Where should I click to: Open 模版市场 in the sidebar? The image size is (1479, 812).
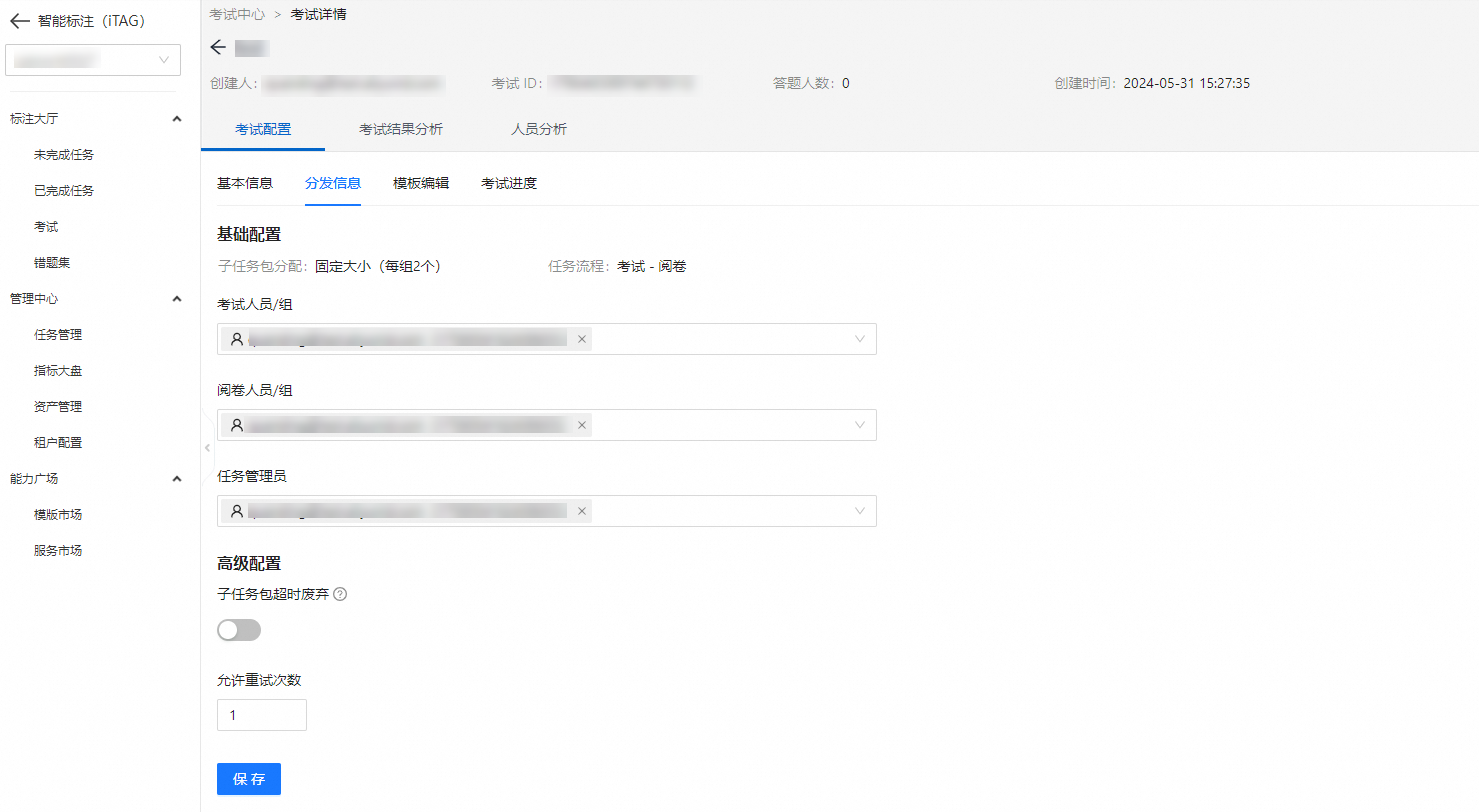click(58, 515)
